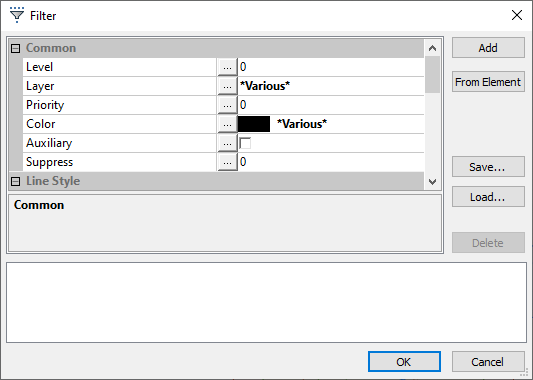Click the scroll down arrow of property list
The image size is (533, 380).
432,182
